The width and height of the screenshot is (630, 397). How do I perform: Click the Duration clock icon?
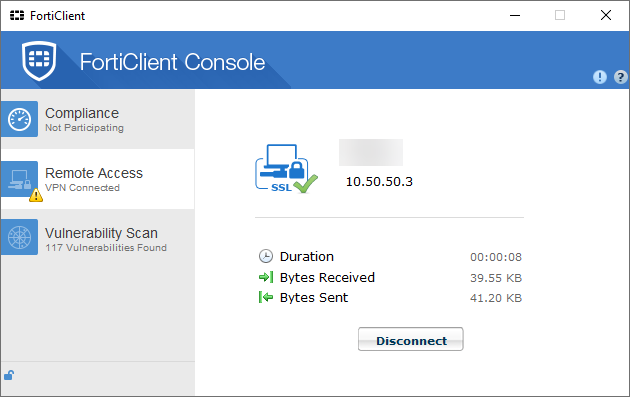[266, 256]
